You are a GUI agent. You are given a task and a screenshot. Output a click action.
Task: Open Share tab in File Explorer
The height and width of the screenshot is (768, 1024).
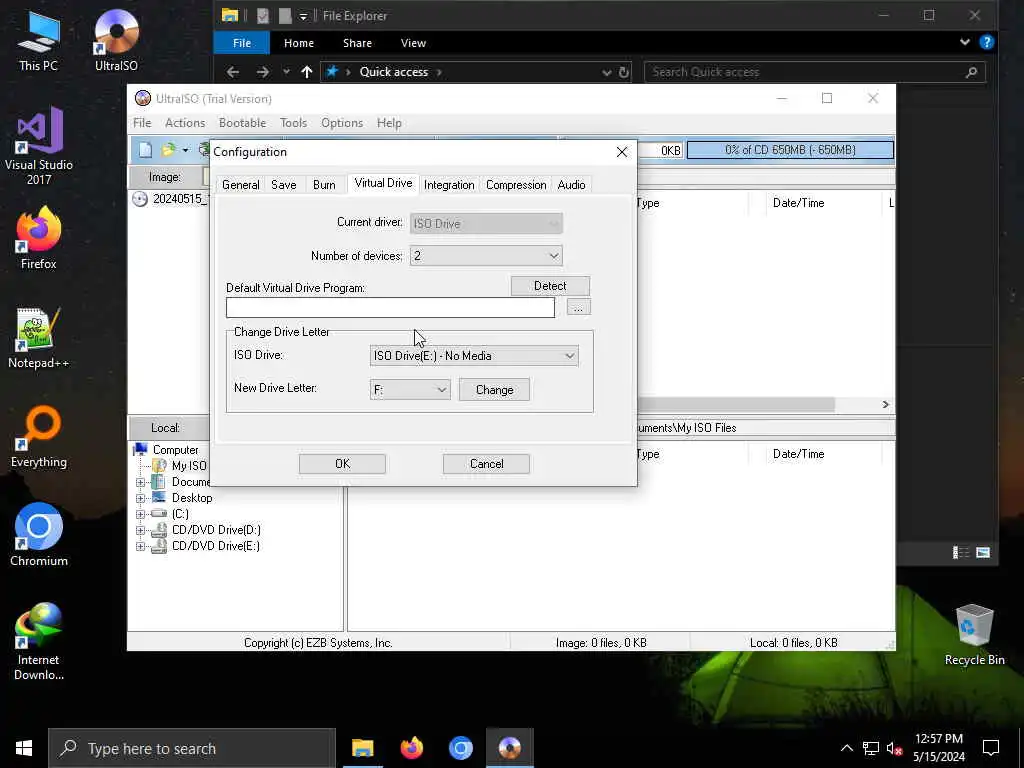tap(357, 43)
